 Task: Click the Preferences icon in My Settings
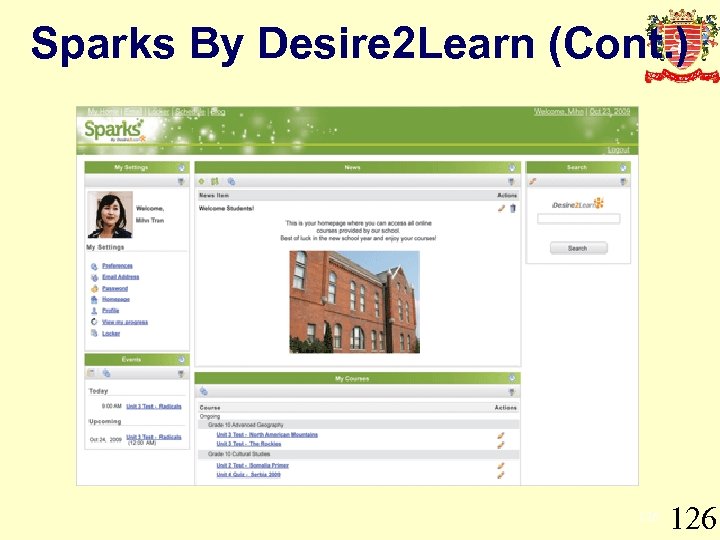coord(94,266)
